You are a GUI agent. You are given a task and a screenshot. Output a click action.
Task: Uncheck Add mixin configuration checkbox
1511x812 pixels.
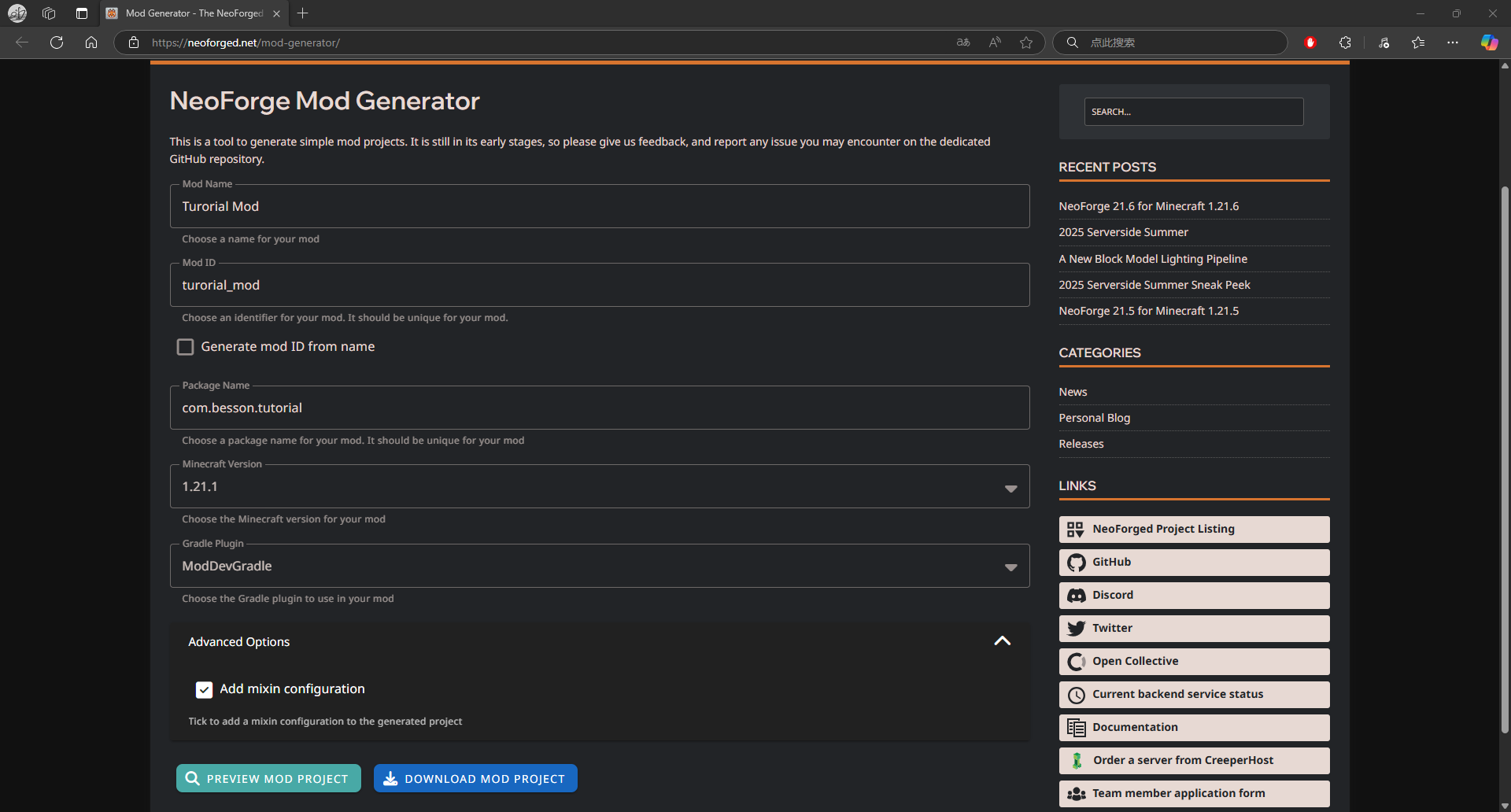204,690
